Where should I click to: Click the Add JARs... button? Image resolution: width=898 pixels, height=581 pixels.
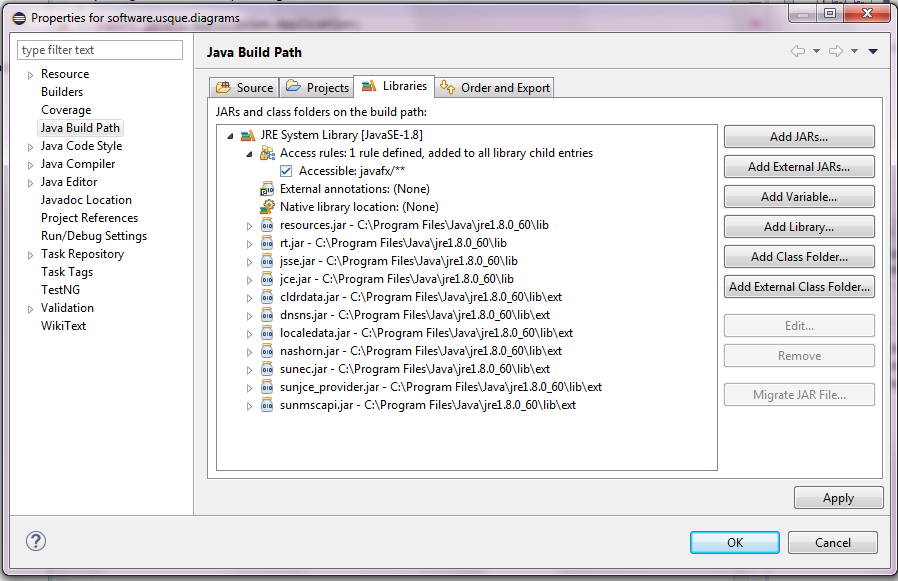coord(799,137)
